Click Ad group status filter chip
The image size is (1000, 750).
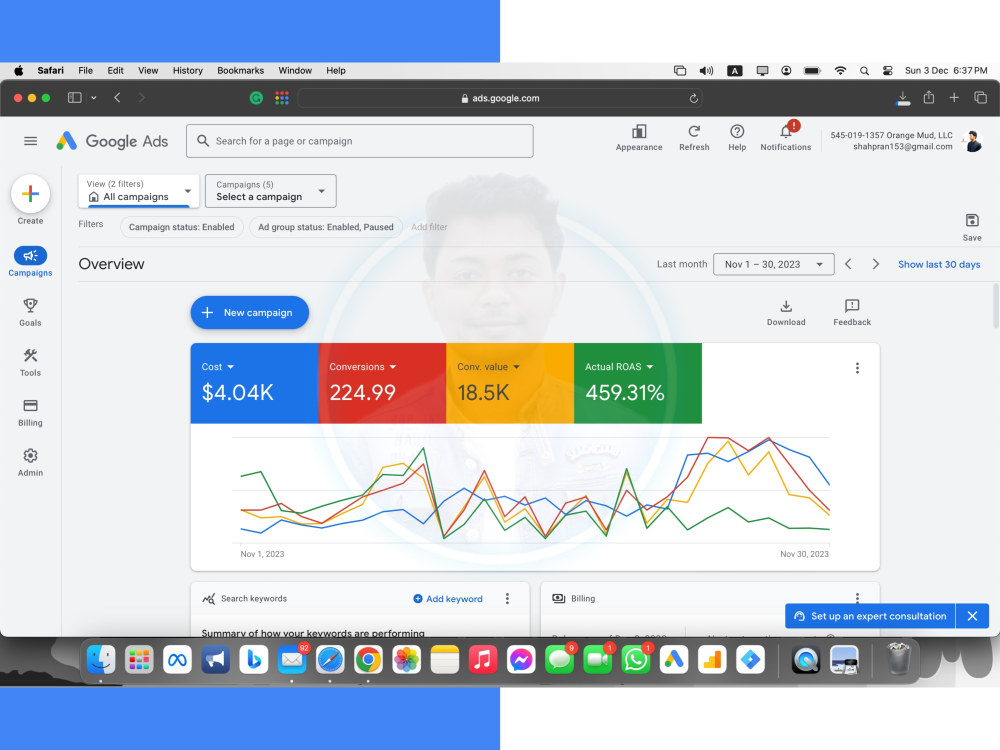(325, 227)
